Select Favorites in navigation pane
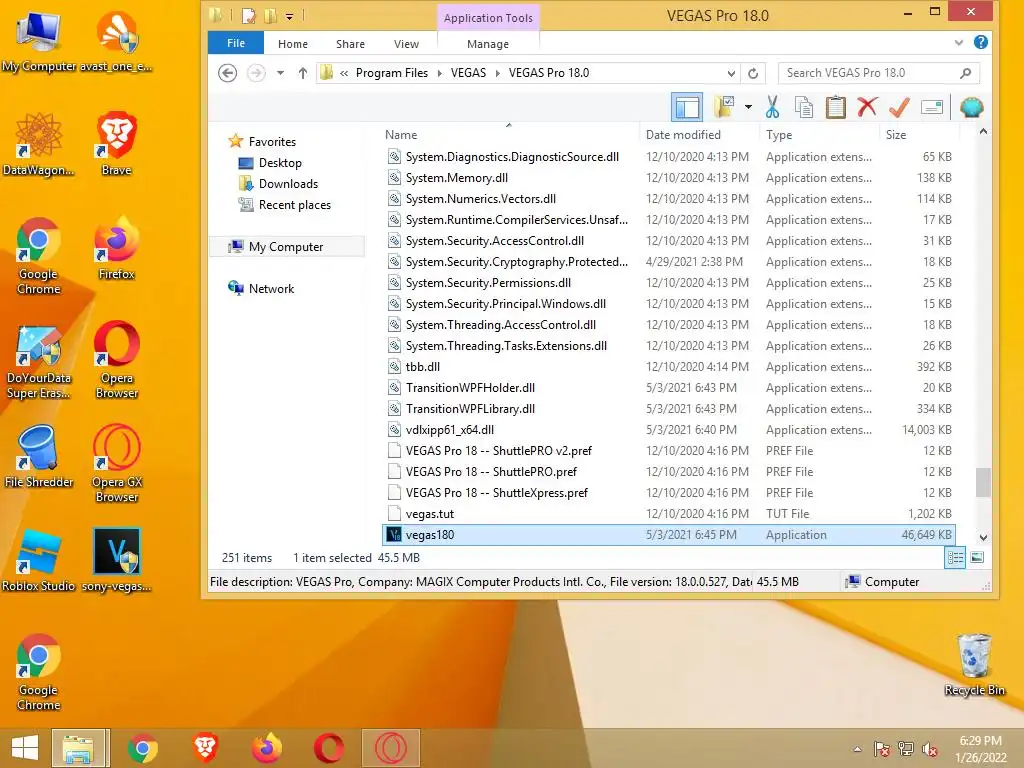Viewport: 1024px width, 768px height. point(272,142)
